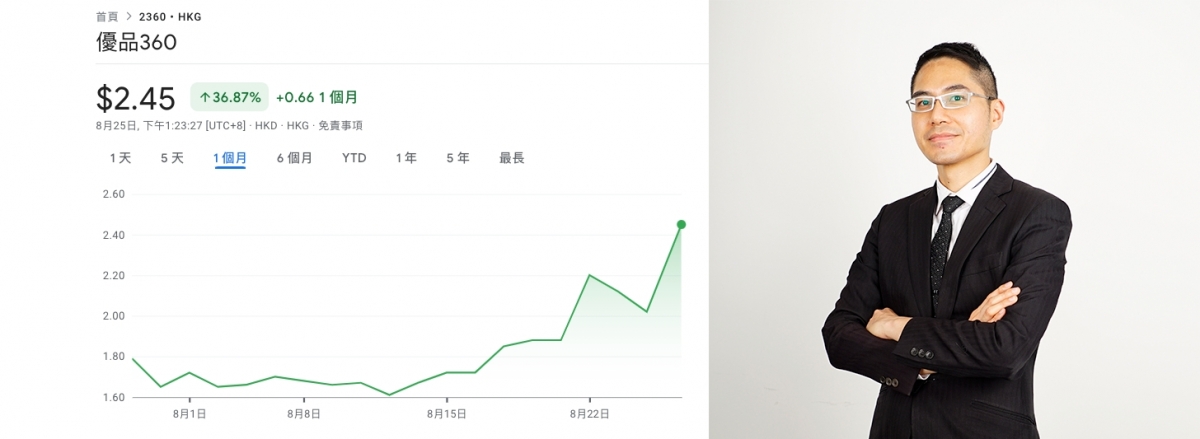Open the 2360 · HKG breadcrumb
Viewport: 1200px width, 439px height.
169,17
